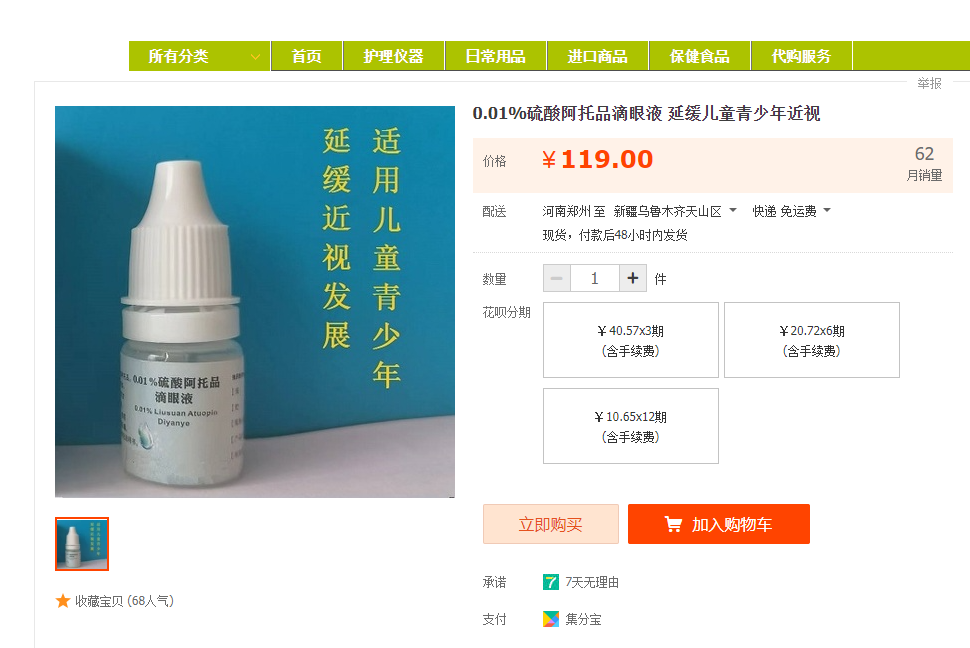Click the 7-day return green icon
The image size is (970, 648).
[551, 582]
